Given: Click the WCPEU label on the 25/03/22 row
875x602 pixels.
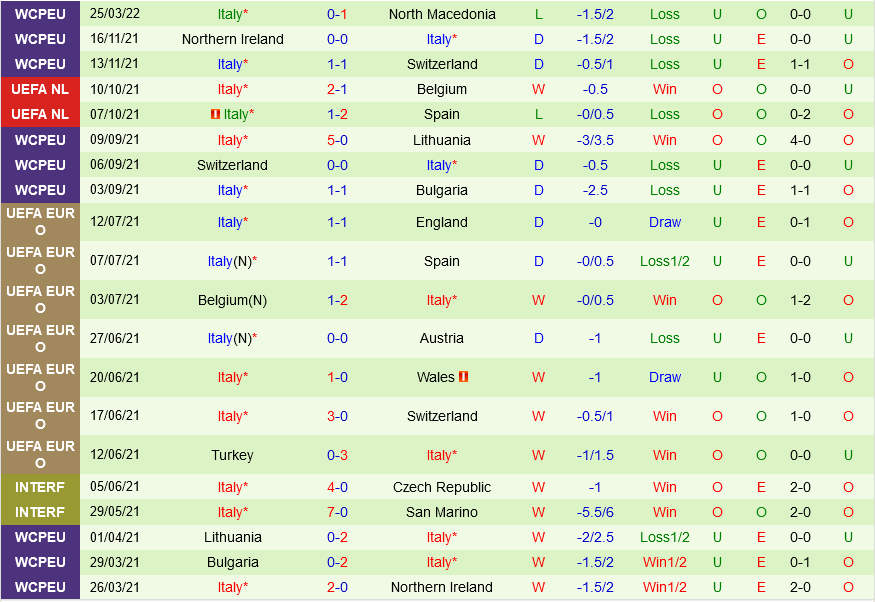Looking at the screenshot, I should pos(40,14).
